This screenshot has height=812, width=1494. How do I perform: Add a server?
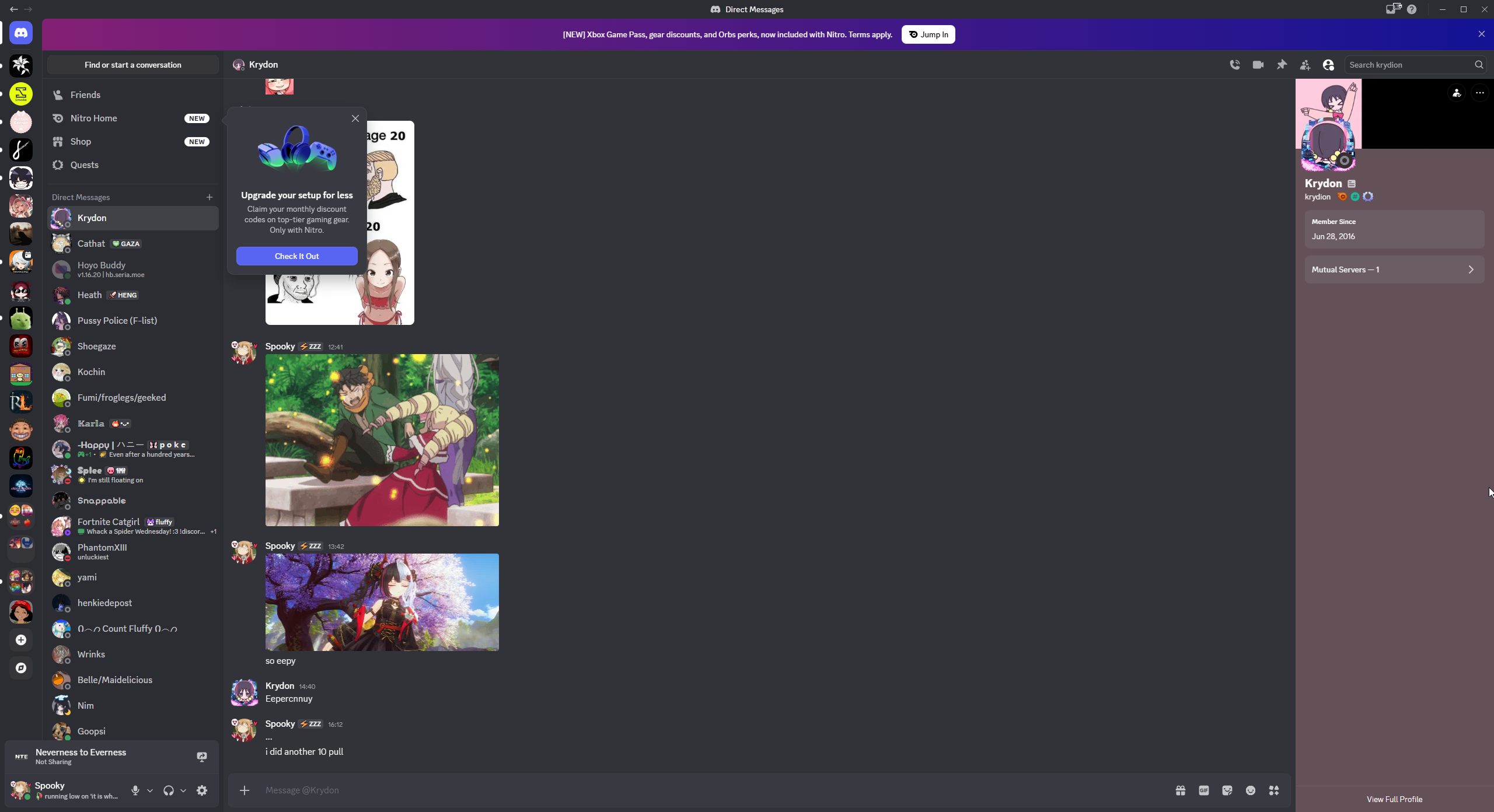coord(21,640)
